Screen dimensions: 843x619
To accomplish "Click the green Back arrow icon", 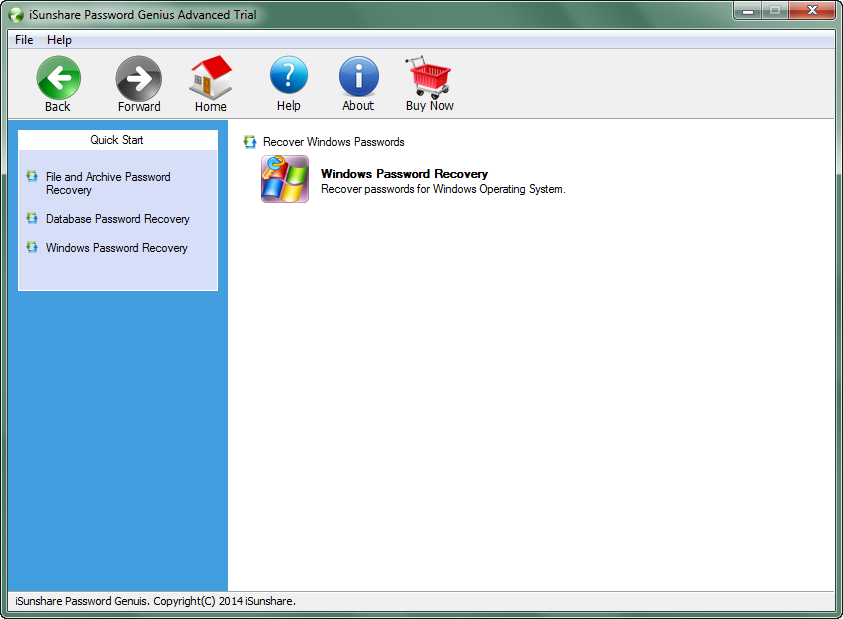I will tap(59, 78).
